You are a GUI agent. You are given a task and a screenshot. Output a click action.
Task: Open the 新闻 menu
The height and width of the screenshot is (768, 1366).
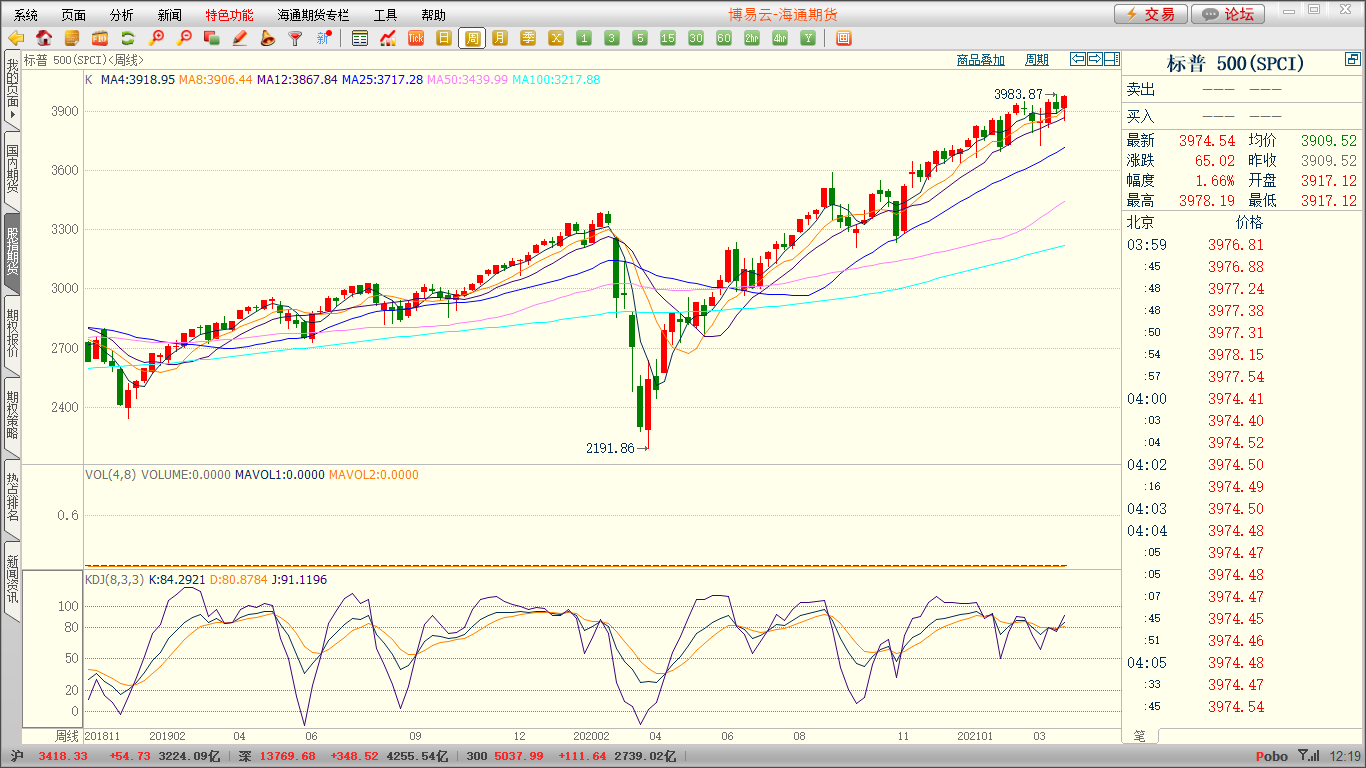pos(170,15)
